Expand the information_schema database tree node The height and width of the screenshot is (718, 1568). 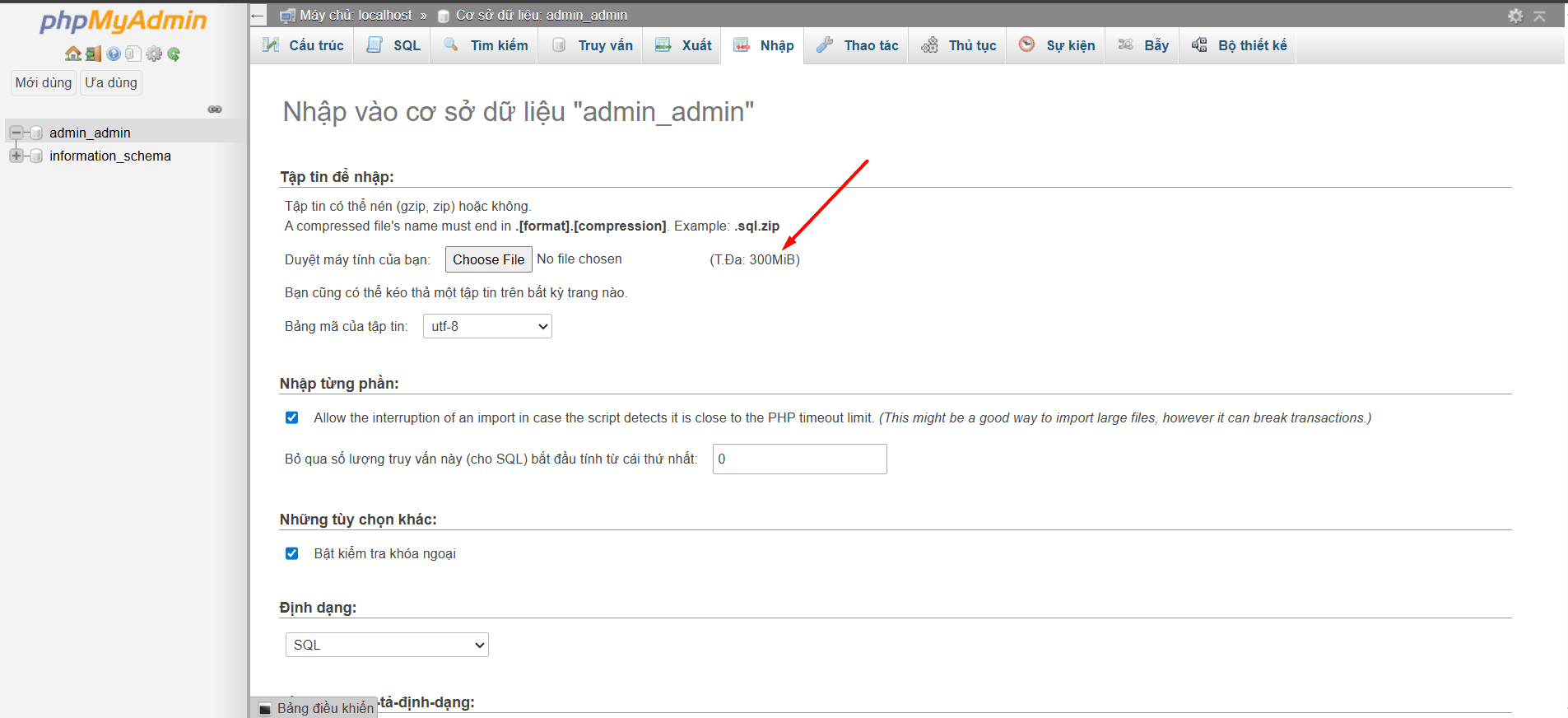click(16, 156)
